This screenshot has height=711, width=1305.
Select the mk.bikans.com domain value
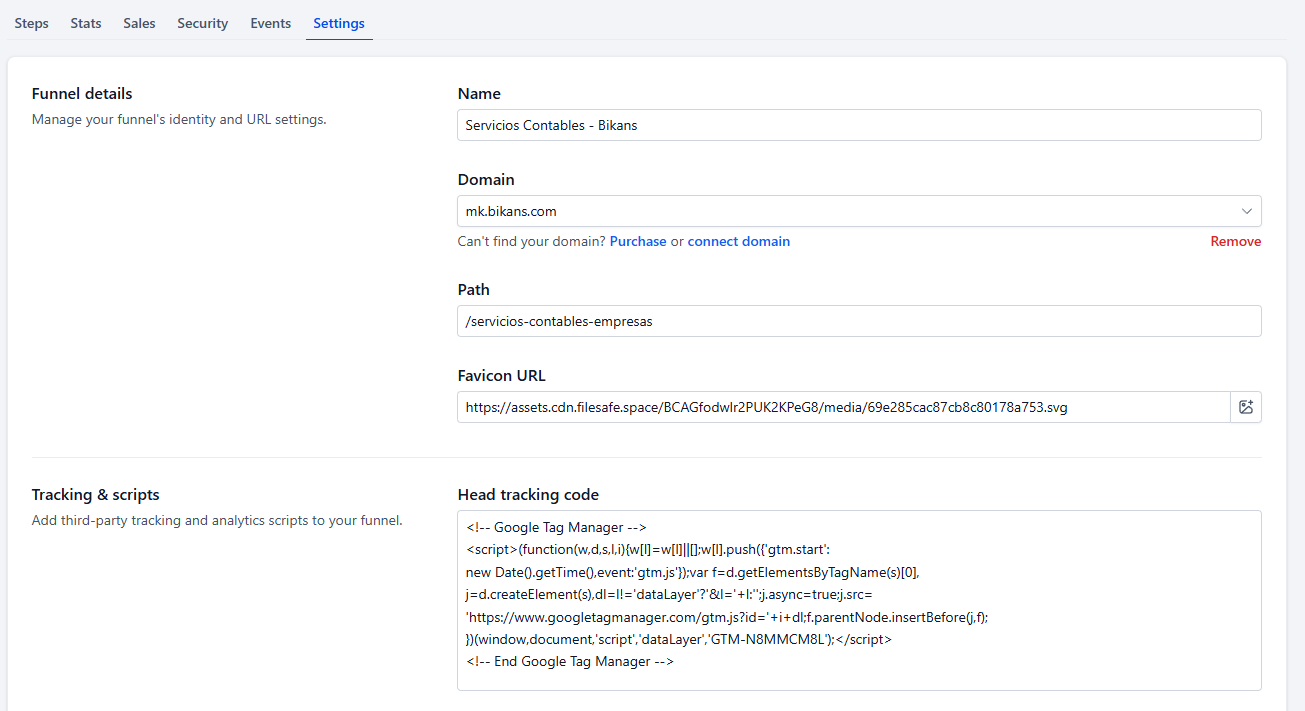click(511, 211)
